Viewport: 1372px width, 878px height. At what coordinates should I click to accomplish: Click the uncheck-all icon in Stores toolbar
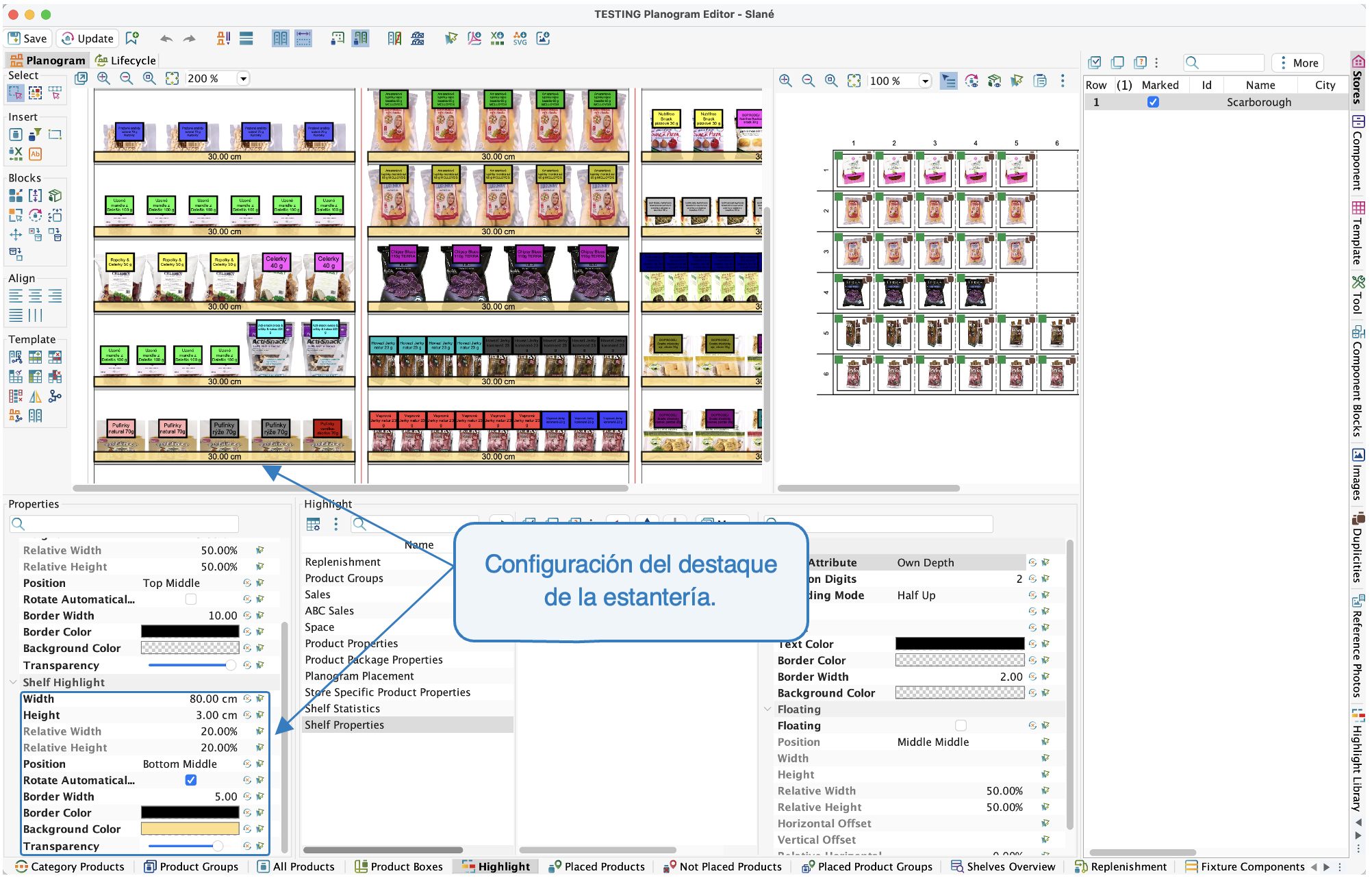click(1117, 63)
